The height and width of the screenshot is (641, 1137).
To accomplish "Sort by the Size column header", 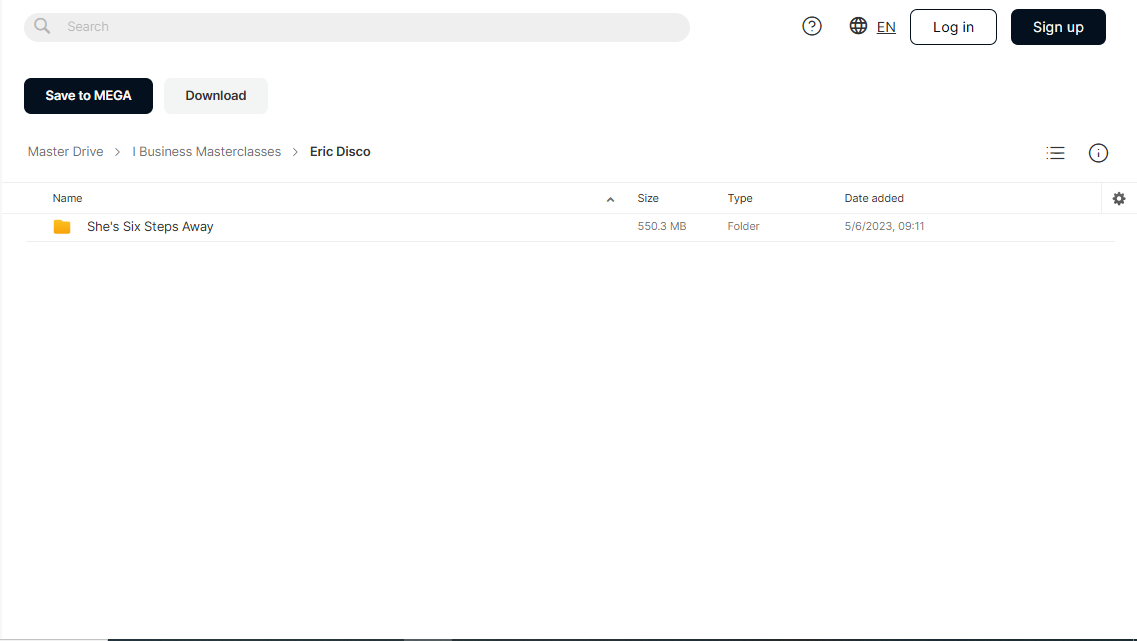I will [648, 198].
